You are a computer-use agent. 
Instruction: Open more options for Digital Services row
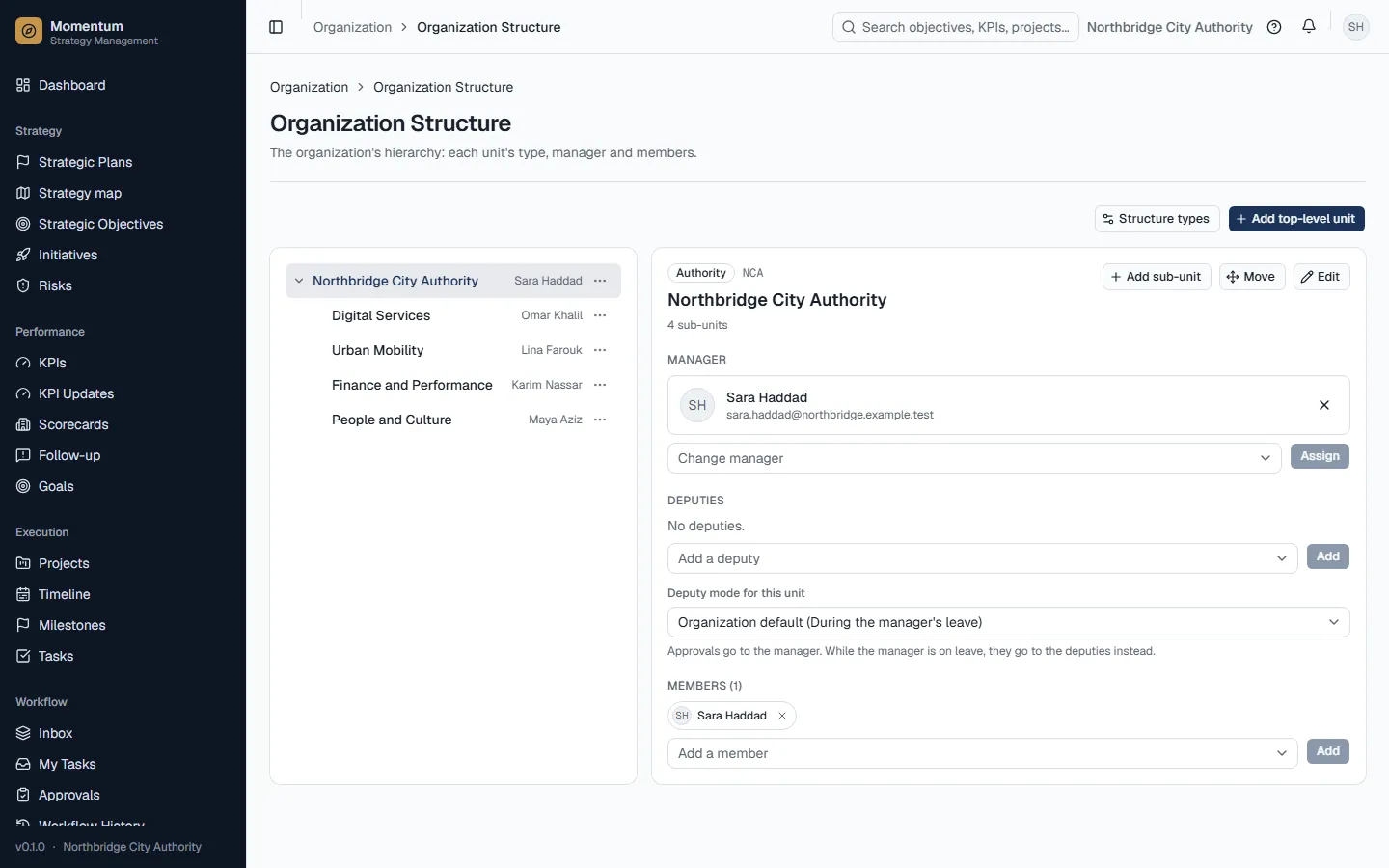(x=600, y=315)
